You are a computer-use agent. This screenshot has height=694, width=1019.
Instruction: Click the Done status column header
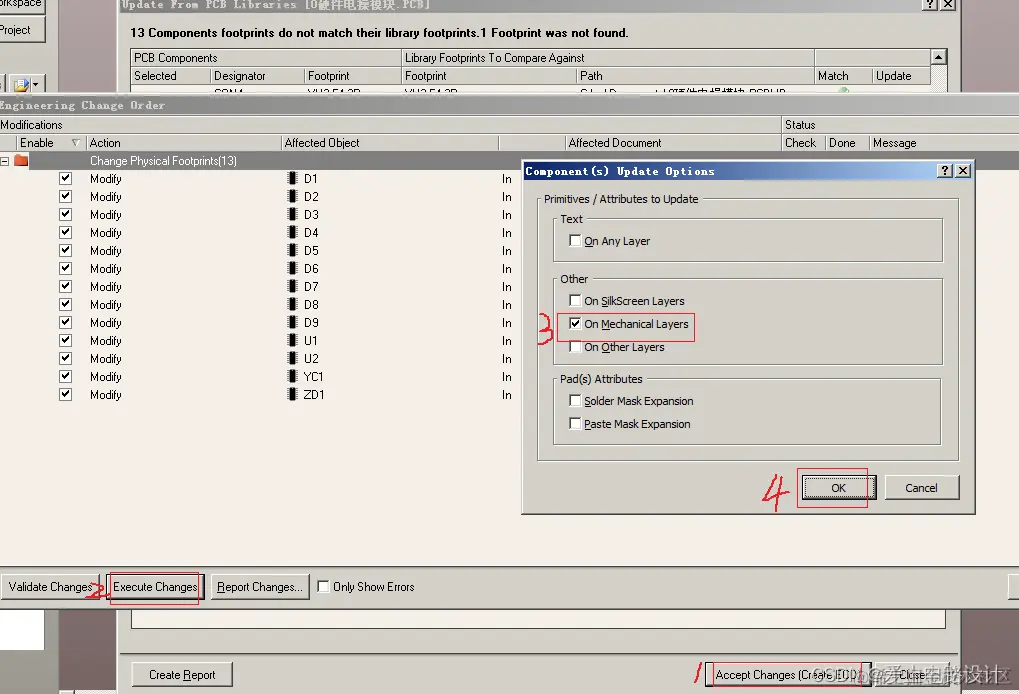[x=847, y=143]
